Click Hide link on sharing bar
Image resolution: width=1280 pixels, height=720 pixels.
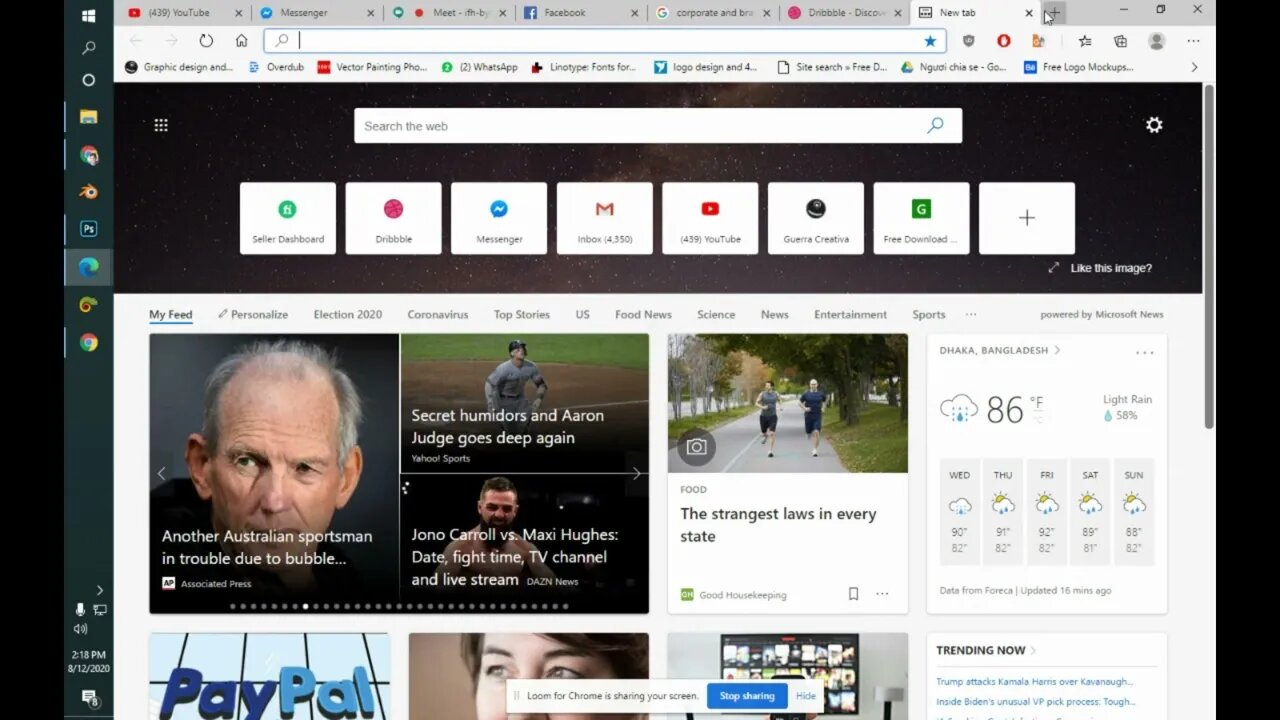click(x=806, y=696)
